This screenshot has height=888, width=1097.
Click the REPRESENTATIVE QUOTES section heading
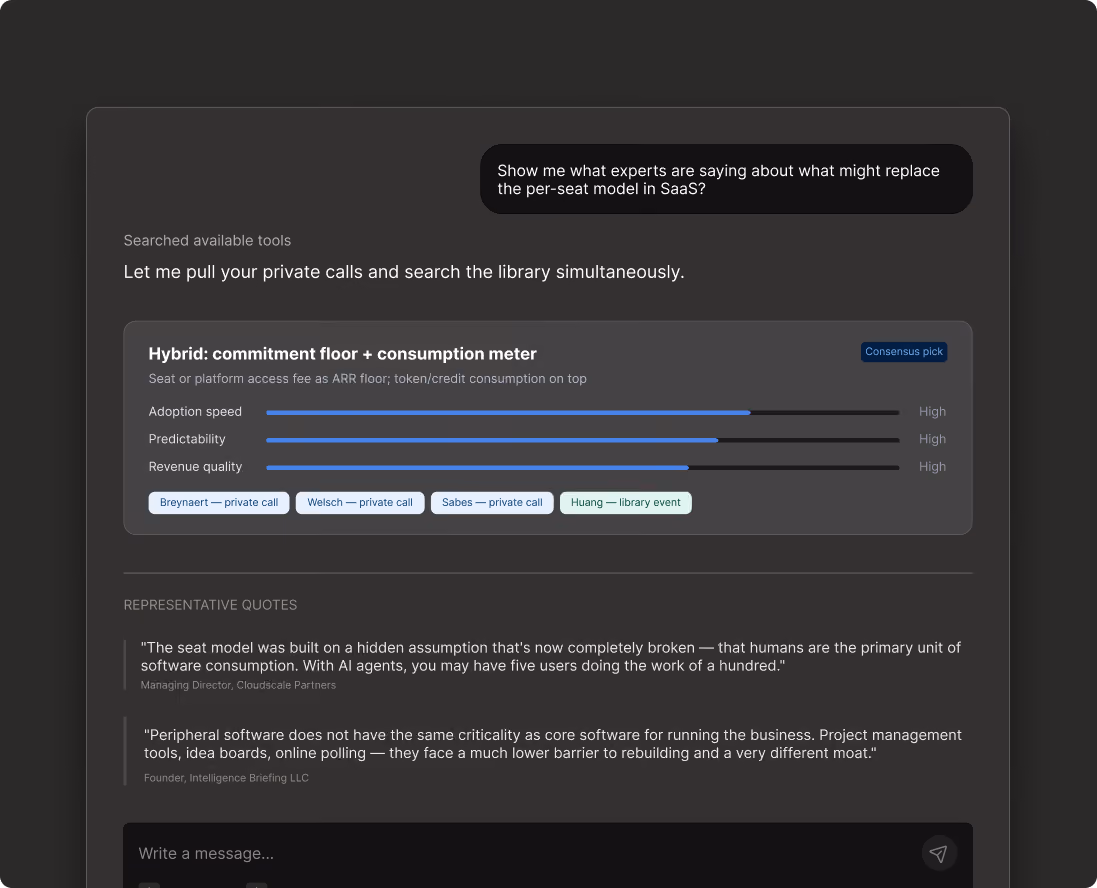coord(210,605)
